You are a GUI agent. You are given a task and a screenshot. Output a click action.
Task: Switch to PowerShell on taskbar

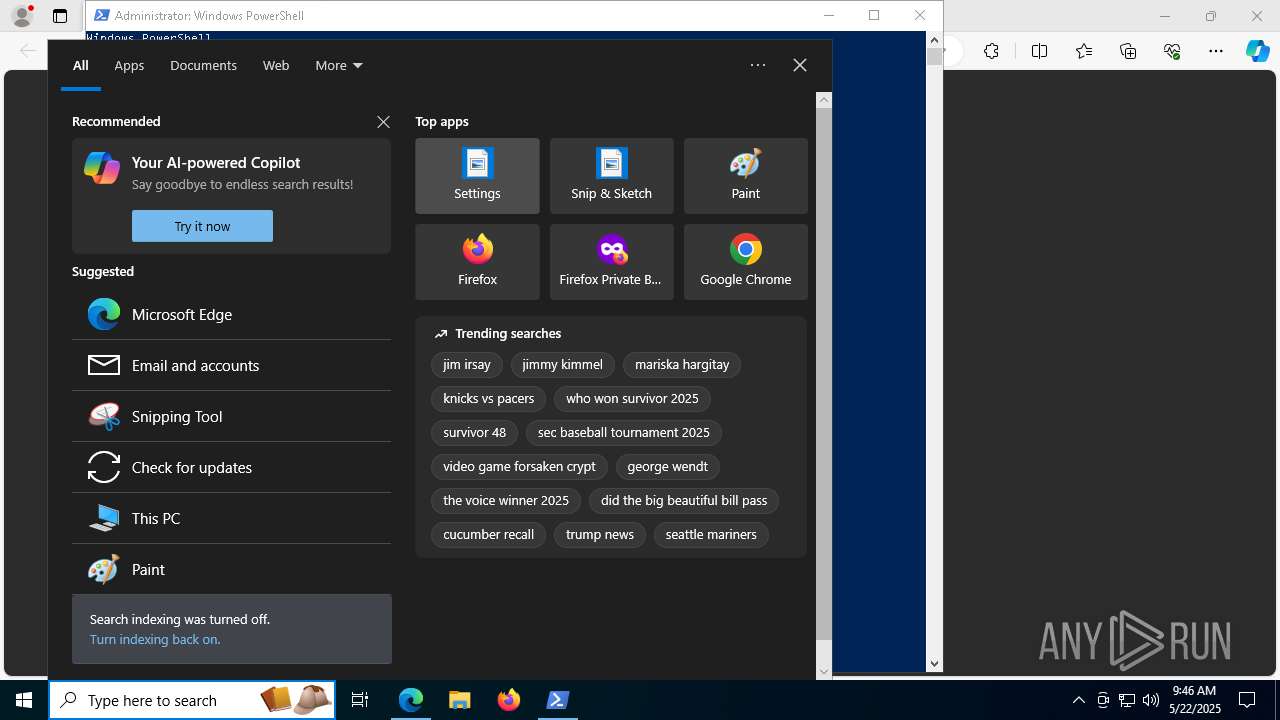(558, 700)
